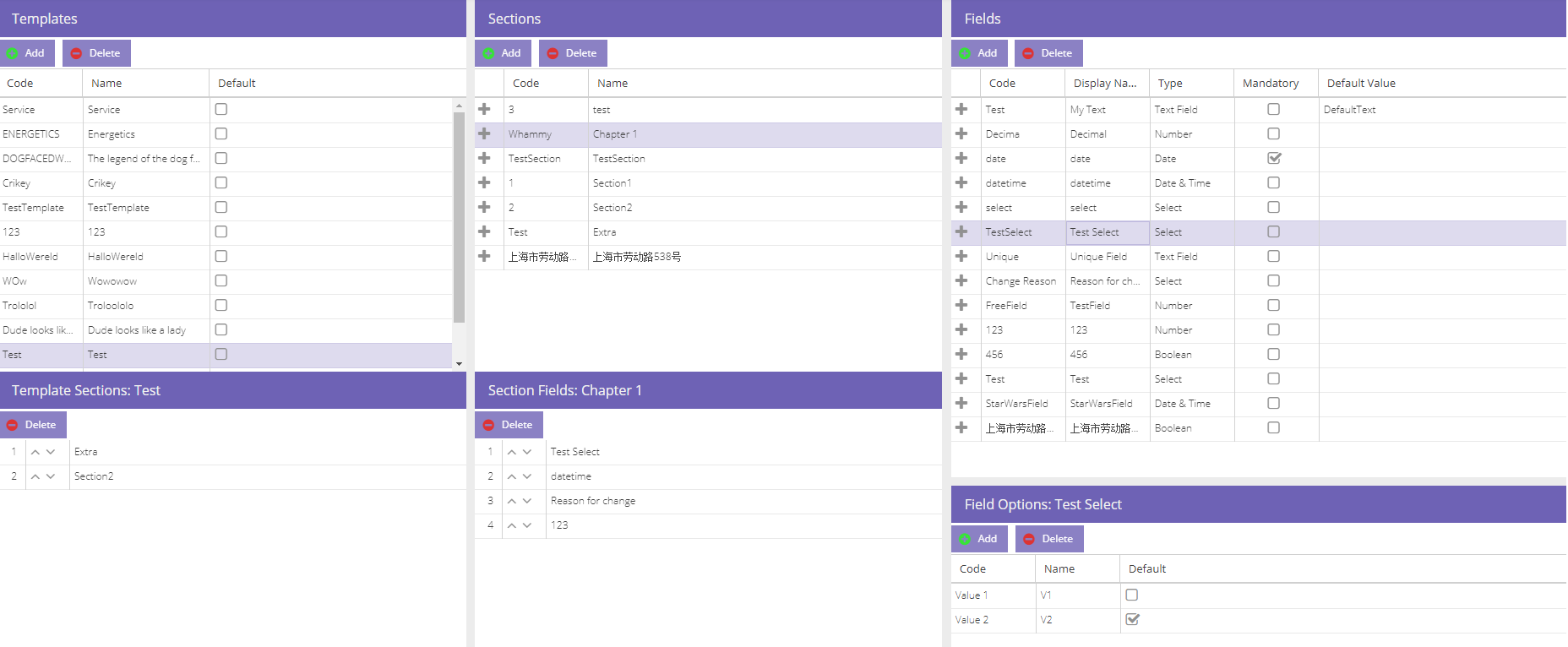Toggle Default checkbox for Service template

tap(221, 109)
